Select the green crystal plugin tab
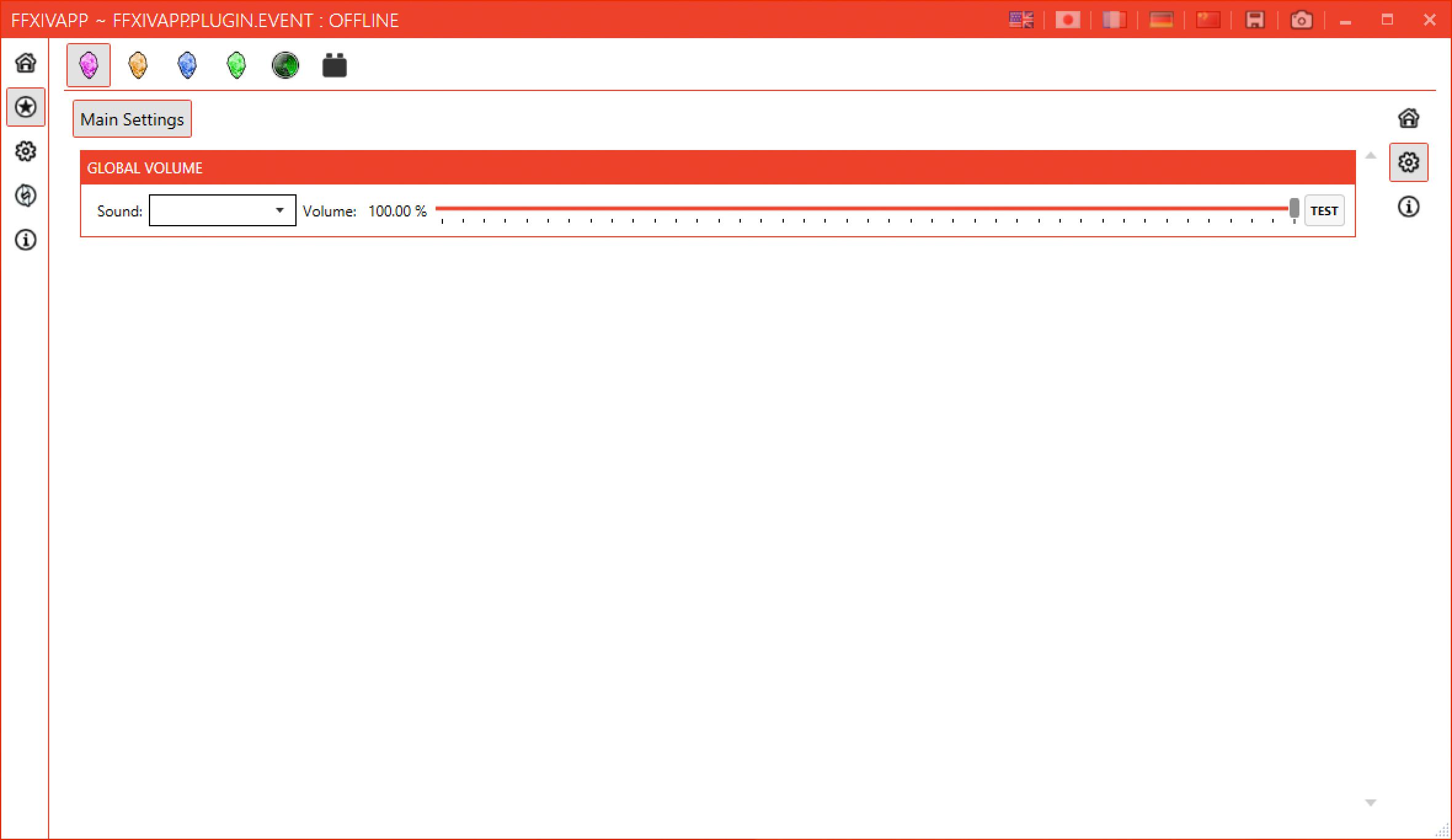The height and width of the screenshot is (840, 1452). coord(236,65)
